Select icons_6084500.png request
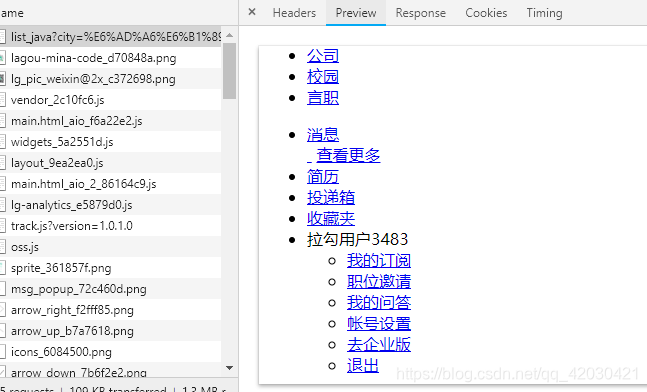 [111, 352]
